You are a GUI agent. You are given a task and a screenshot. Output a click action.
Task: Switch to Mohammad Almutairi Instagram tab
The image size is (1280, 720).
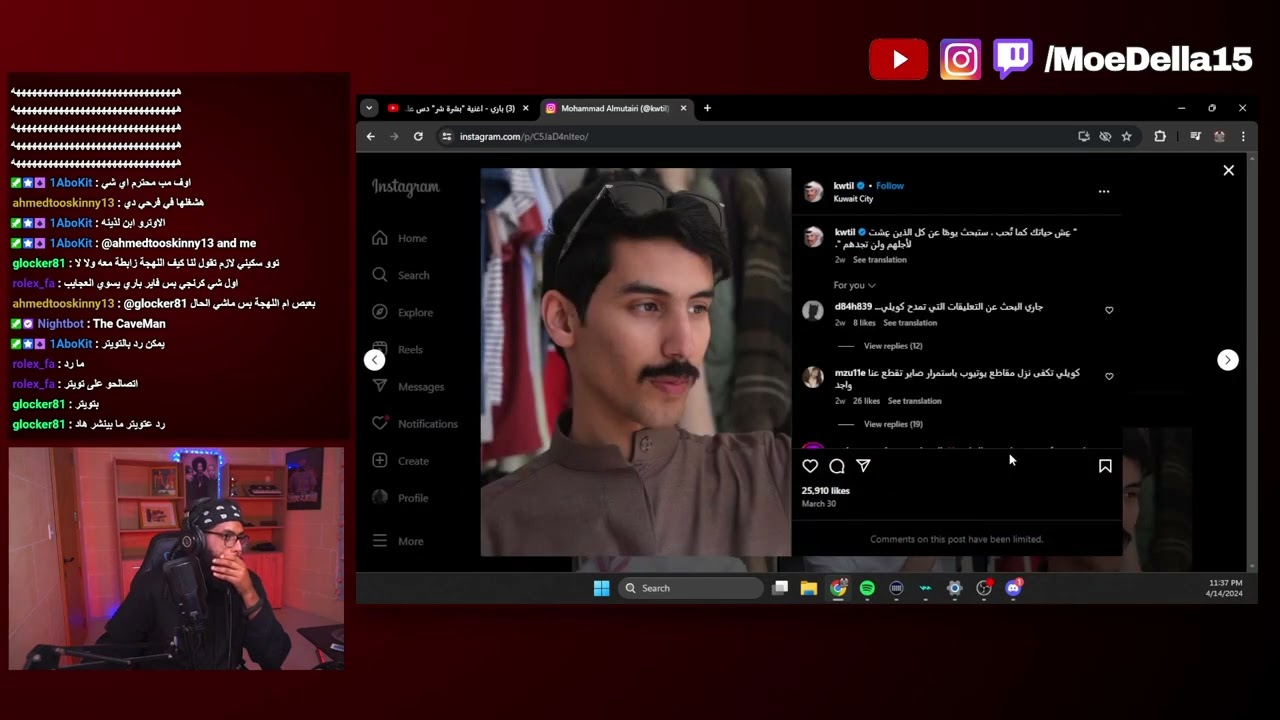[616, 108]
